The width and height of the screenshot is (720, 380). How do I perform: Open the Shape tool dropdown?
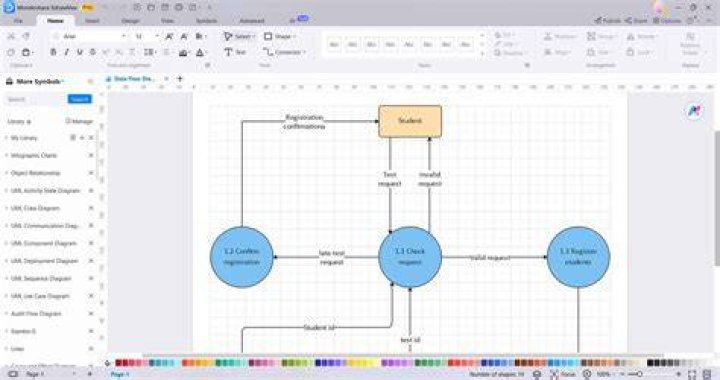click(280, 36)
